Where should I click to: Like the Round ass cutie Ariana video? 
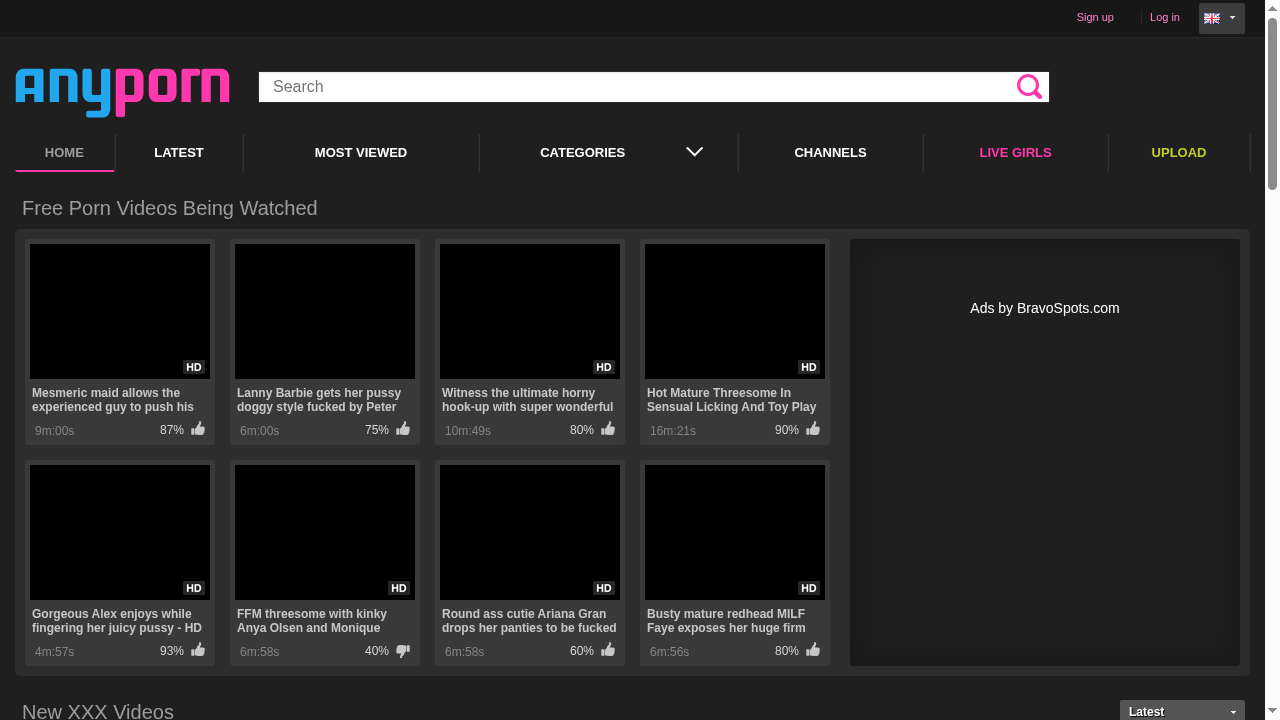607,649
